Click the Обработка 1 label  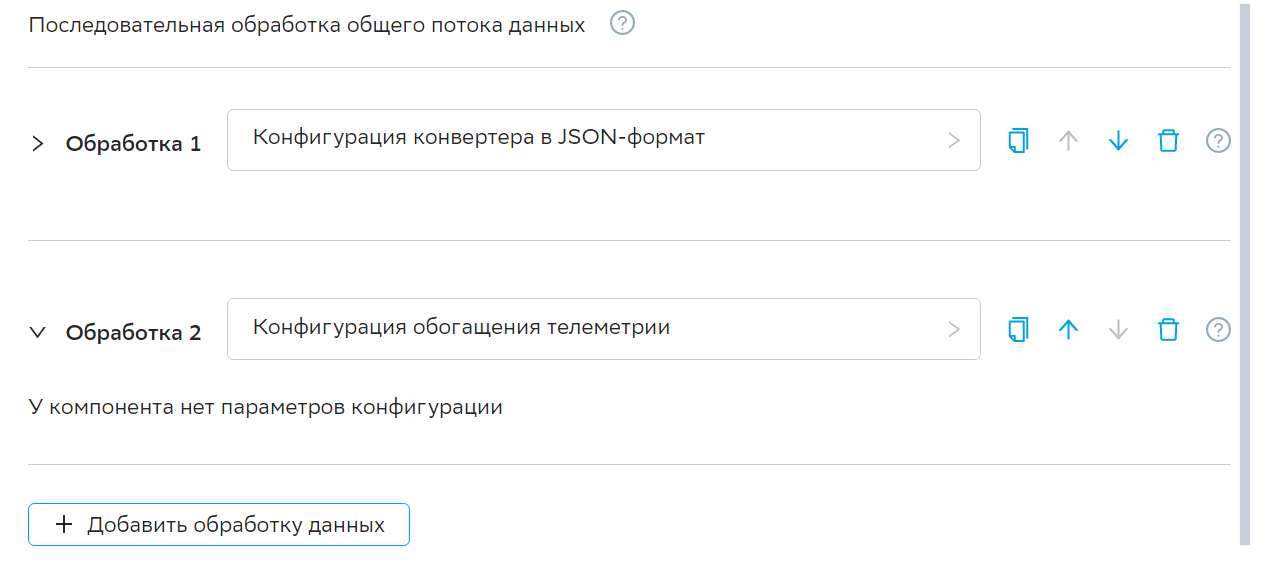(x=133, y=144)
